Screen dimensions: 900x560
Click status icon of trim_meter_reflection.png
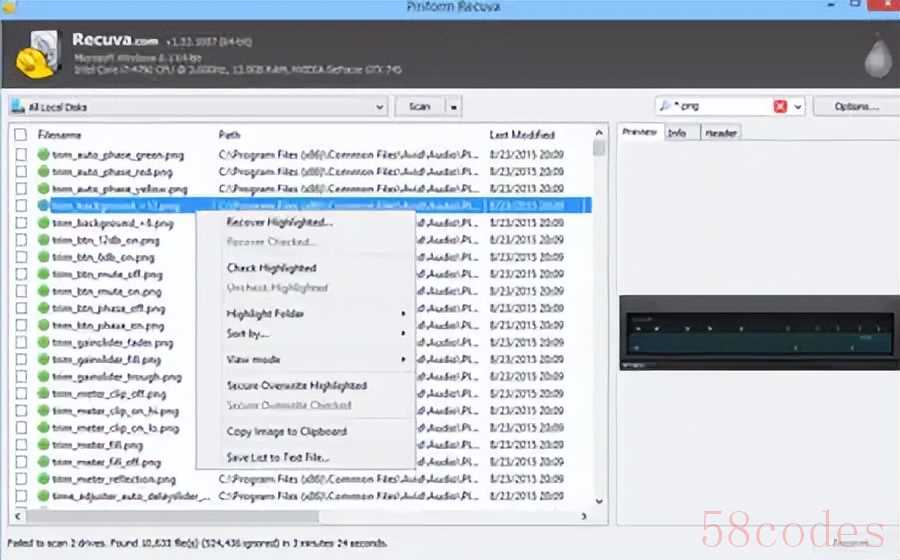pyautogui.click(x=43, y=479)
